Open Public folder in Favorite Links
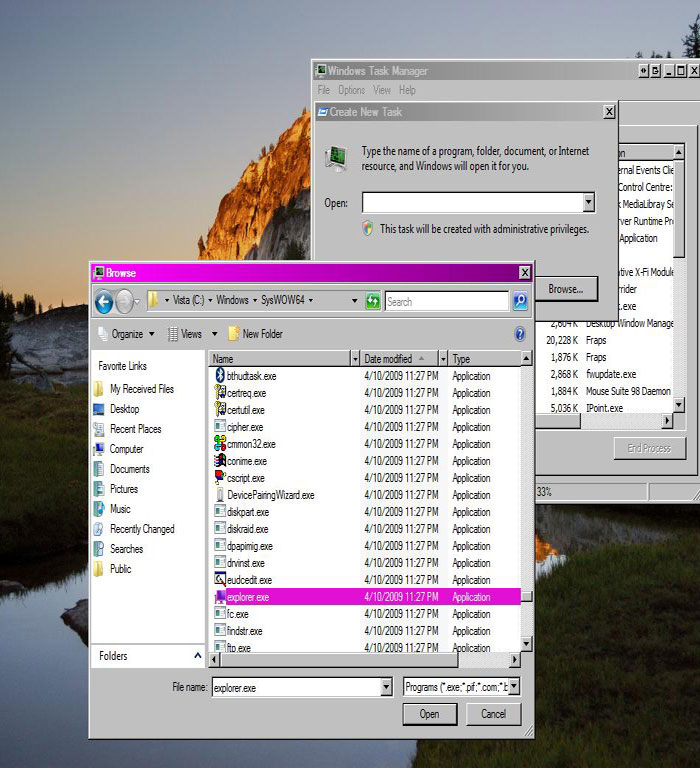The height and width of the screenshot is (768, 700). [113, 569]
